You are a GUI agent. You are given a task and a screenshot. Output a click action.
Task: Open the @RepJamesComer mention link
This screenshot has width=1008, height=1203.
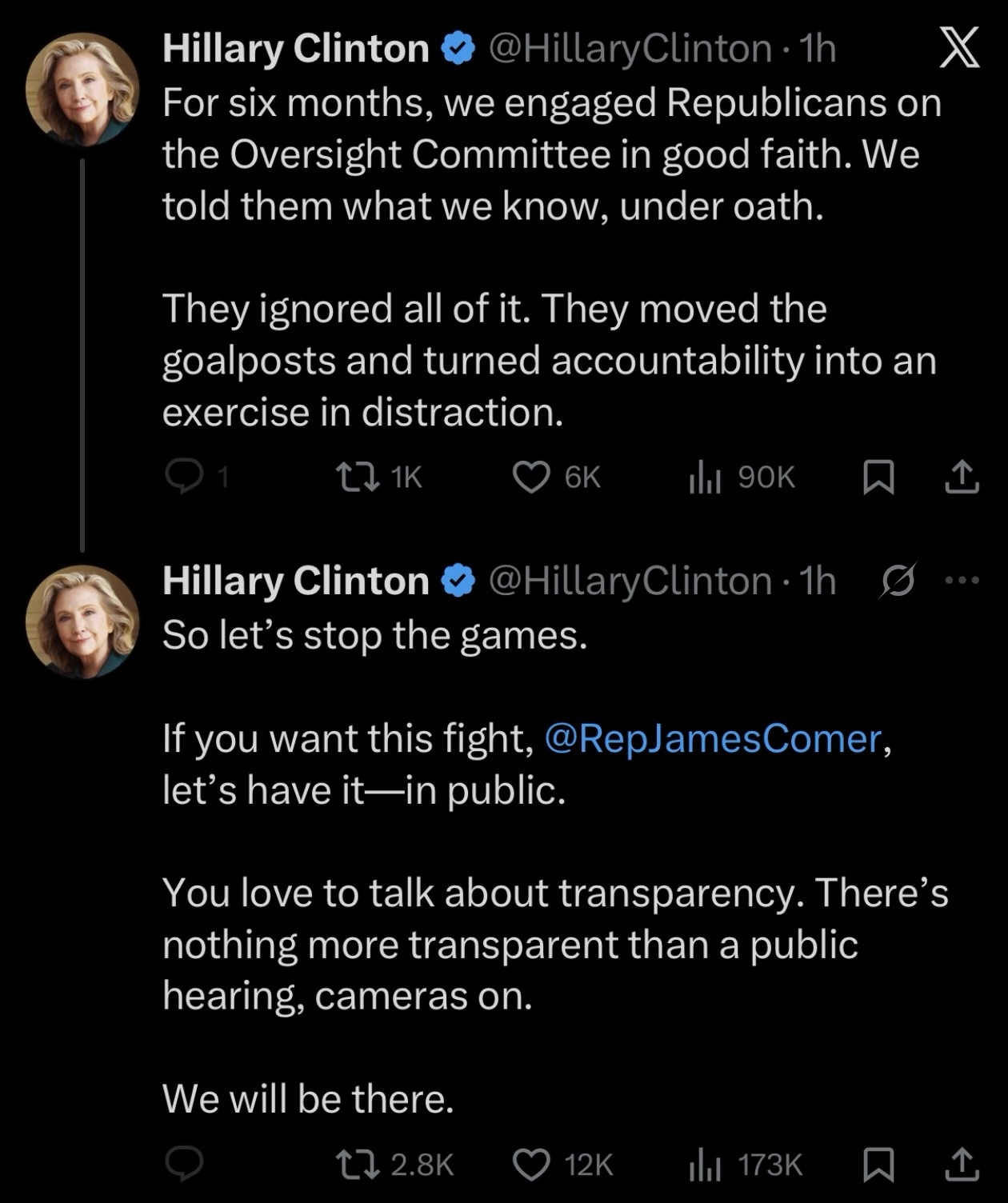pyautogui.click(x=713, y=737)
